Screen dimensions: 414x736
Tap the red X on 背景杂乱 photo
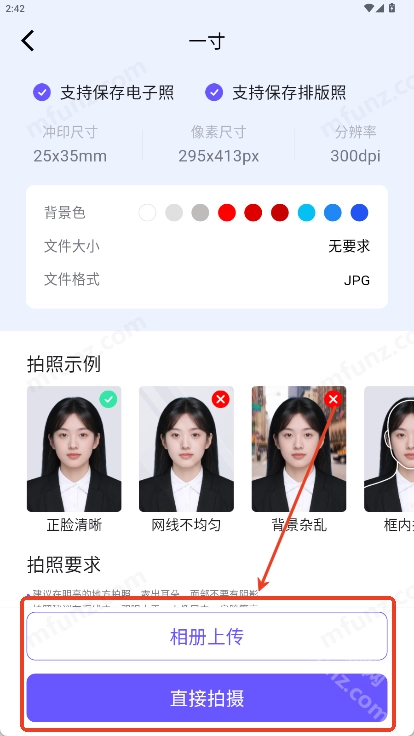(333, 399)
